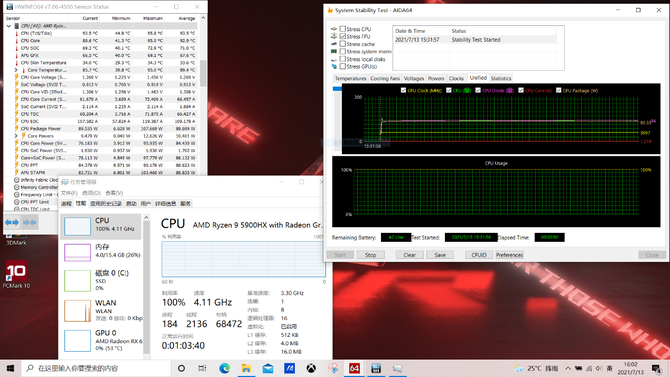Open File Explorer from the taskbar
This screenshot has width=670, height=377.
(246, 368)
